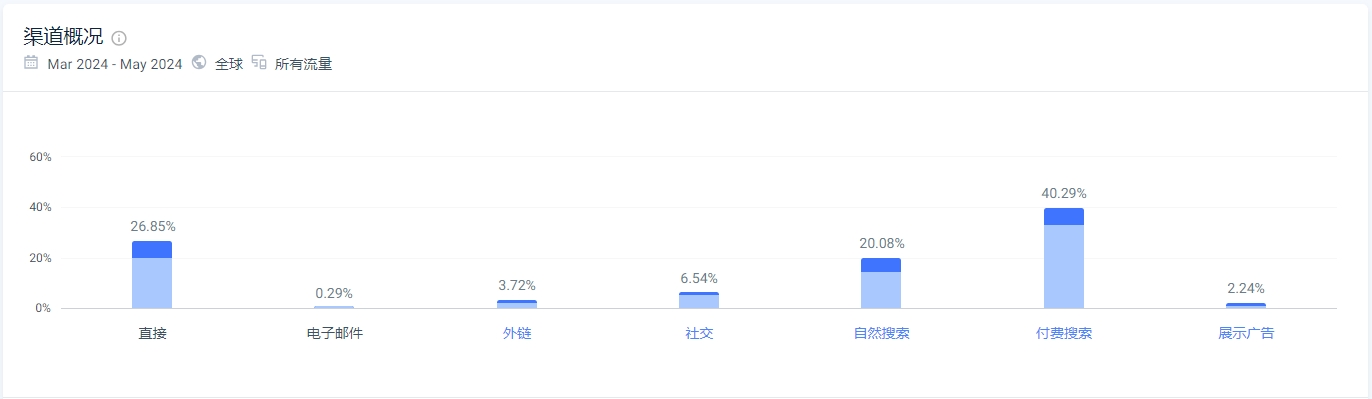The image size is (1372, 399).
Task: Select the 社交 bar showing 6.54%
Action: [699, 300]
